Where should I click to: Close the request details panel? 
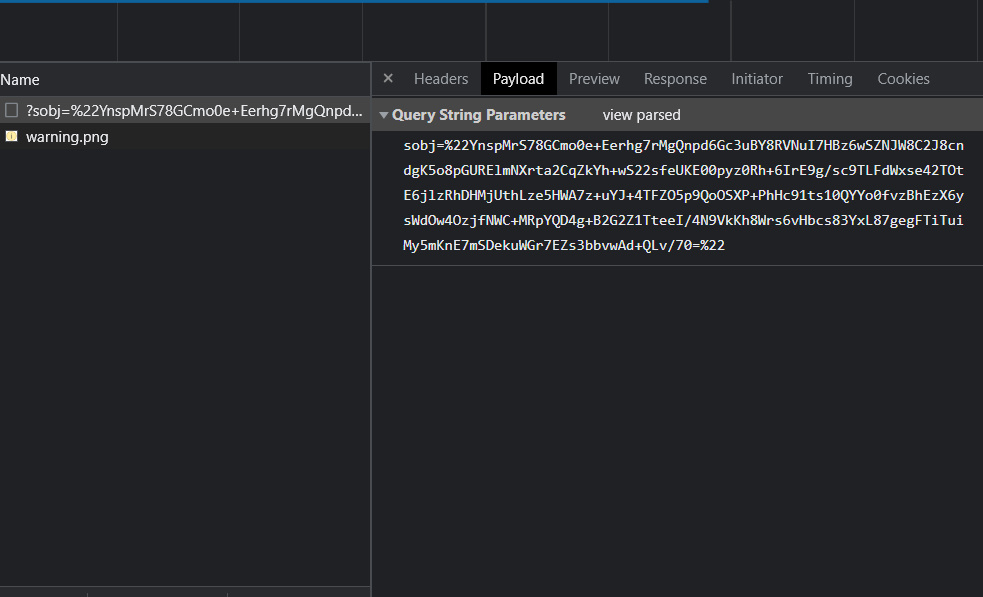pyautogui.click(x=388, y=78)
